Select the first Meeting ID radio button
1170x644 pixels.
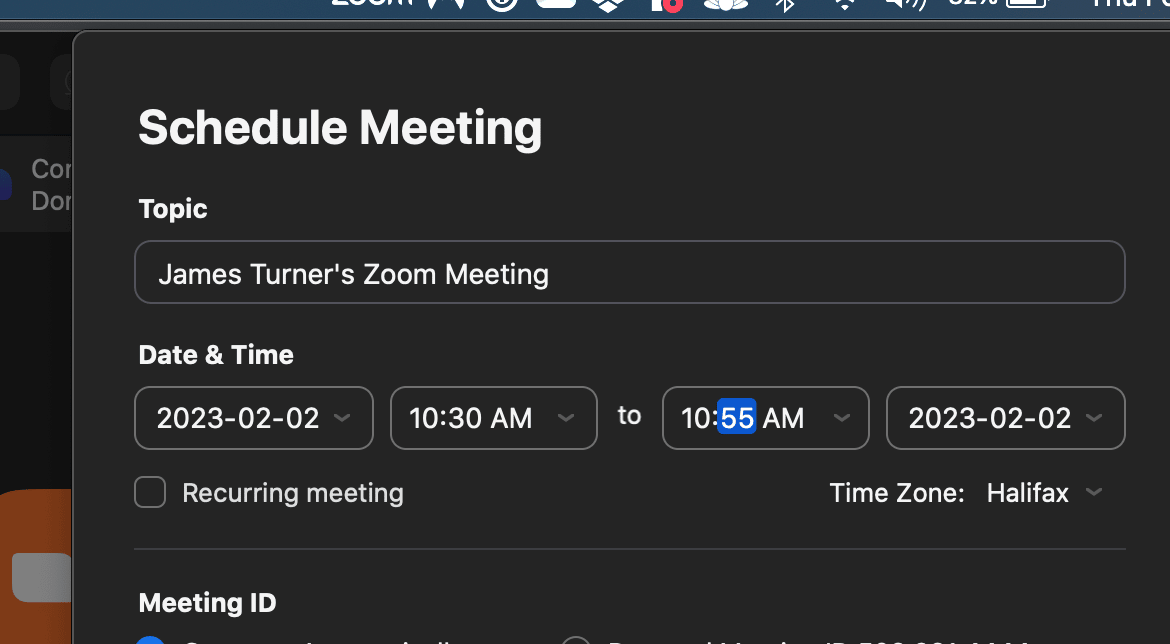149,640
